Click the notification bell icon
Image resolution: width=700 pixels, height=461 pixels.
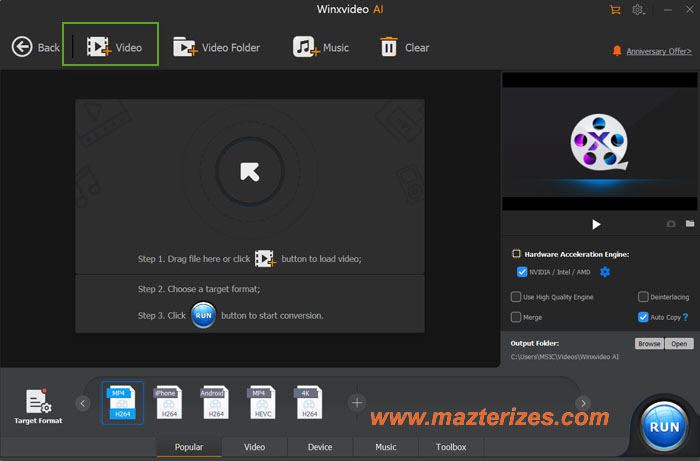point(617,50)
